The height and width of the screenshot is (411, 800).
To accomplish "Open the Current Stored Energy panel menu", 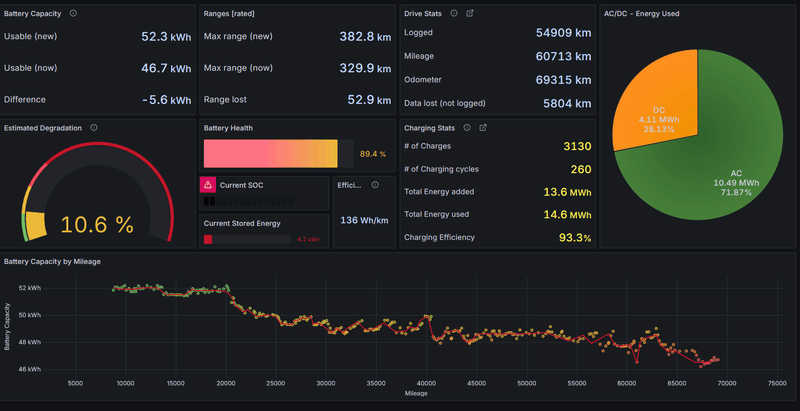I will pos(241,223).
